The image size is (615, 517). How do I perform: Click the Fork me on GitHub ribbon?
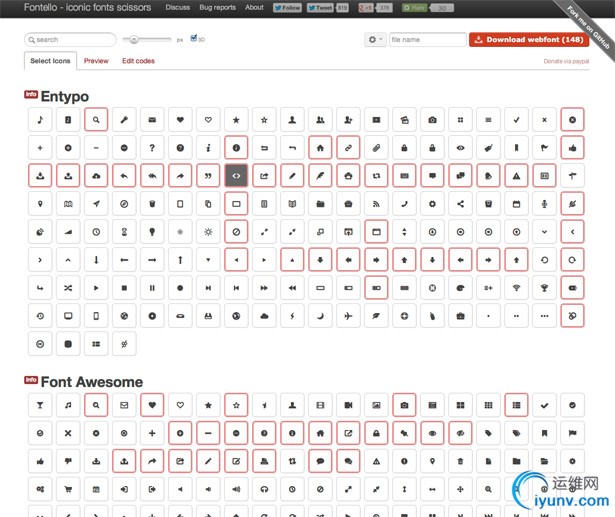pyautogui.click(x=587, y=27)
